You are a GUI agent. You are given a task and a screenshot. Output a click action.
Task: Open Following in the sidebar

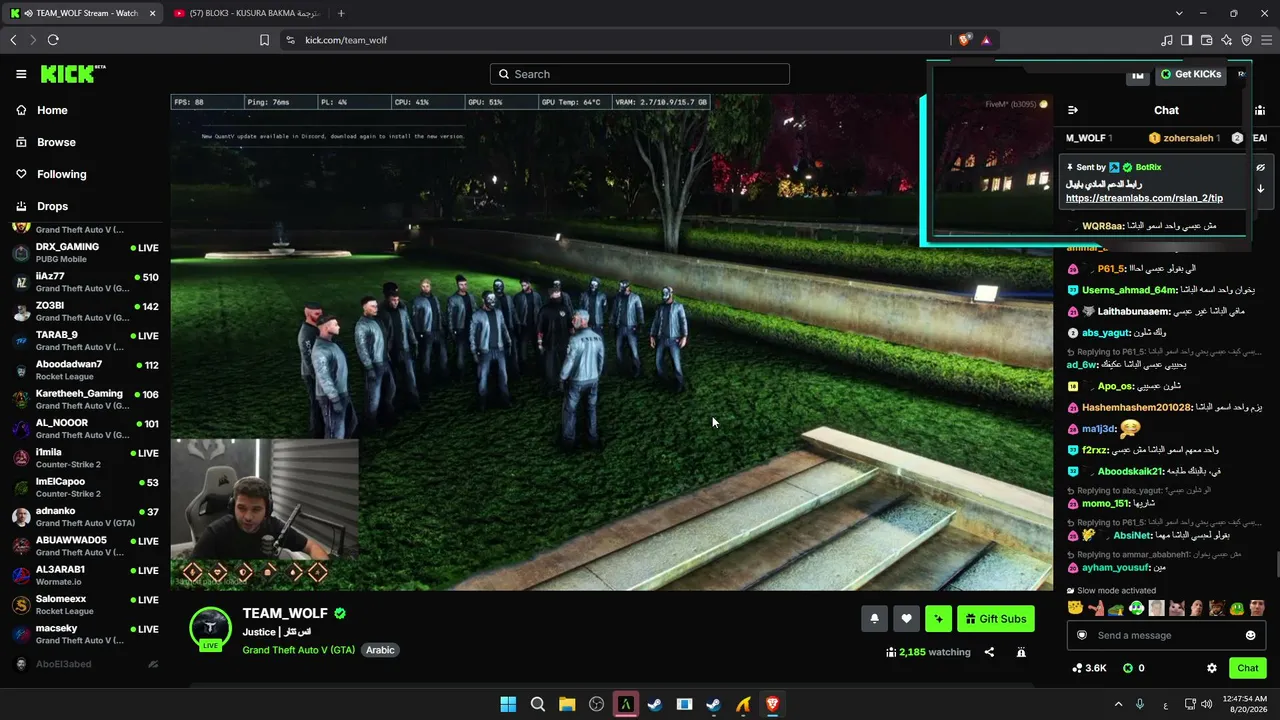point(50,174)
